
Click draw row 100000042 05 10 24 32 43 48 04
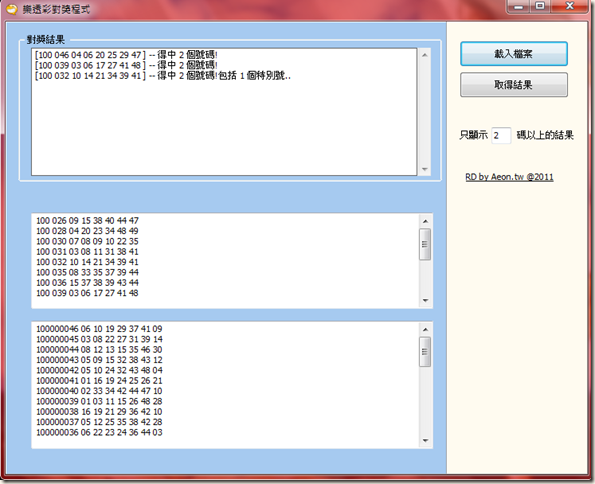point(99,370)
